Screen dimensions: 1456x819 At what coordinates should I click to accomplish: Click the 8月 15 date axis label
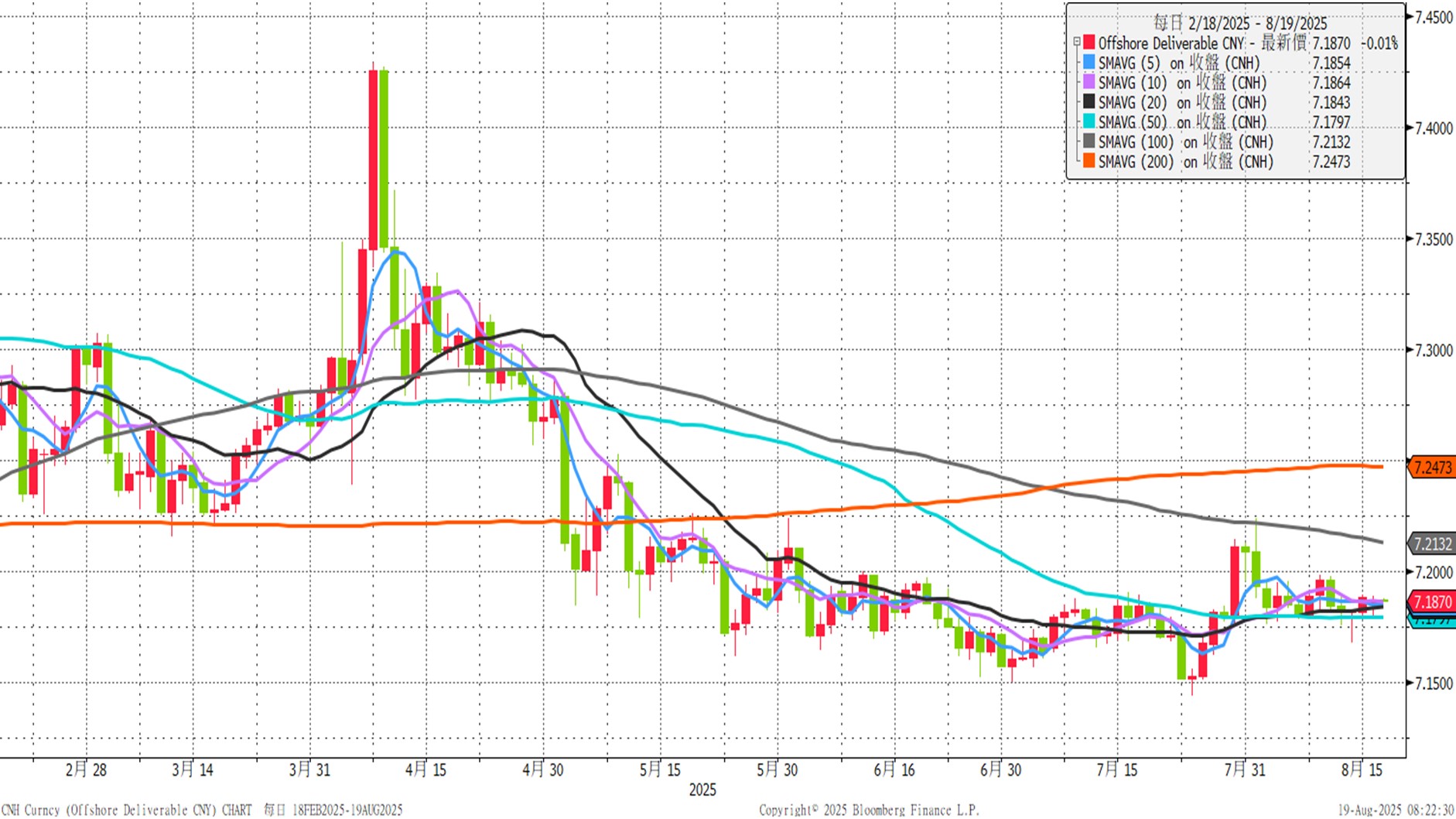point(1362,769)
